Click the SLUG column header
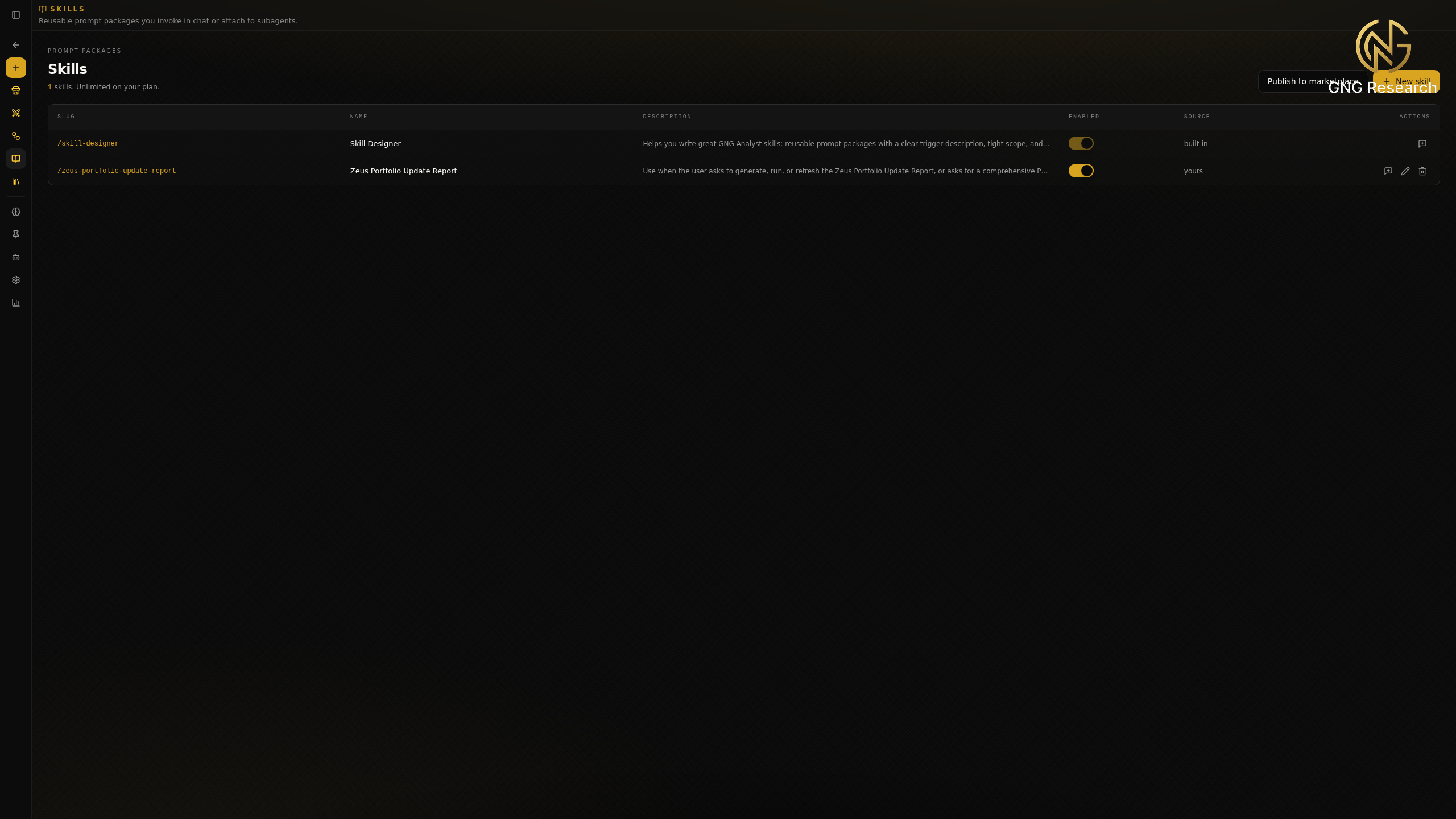1456x819 pixels. point(66,117)
